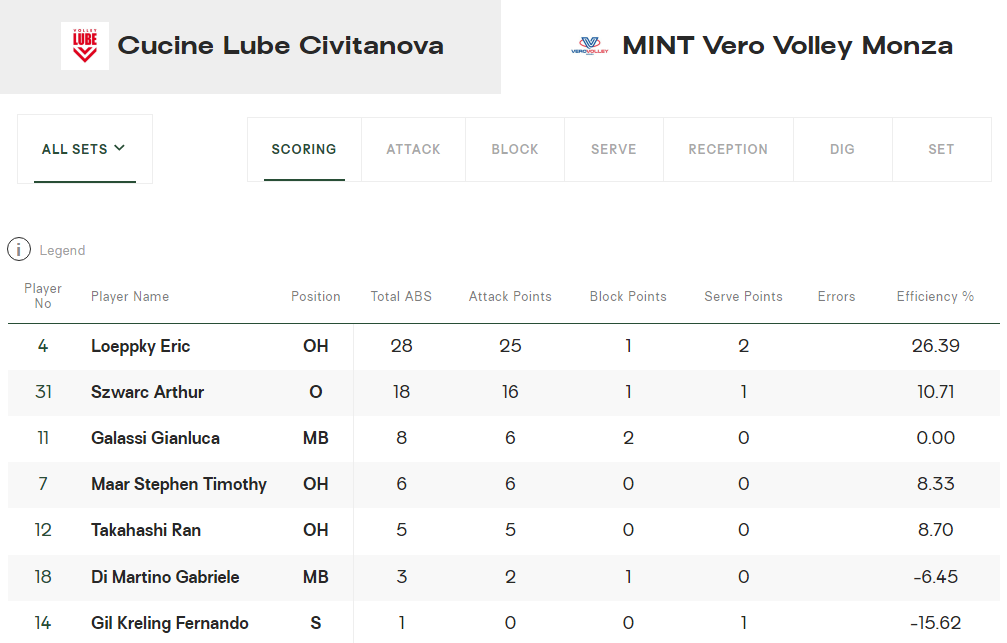
Task: Switch to the BLOCK tab
Action: (x=515, y=149)
